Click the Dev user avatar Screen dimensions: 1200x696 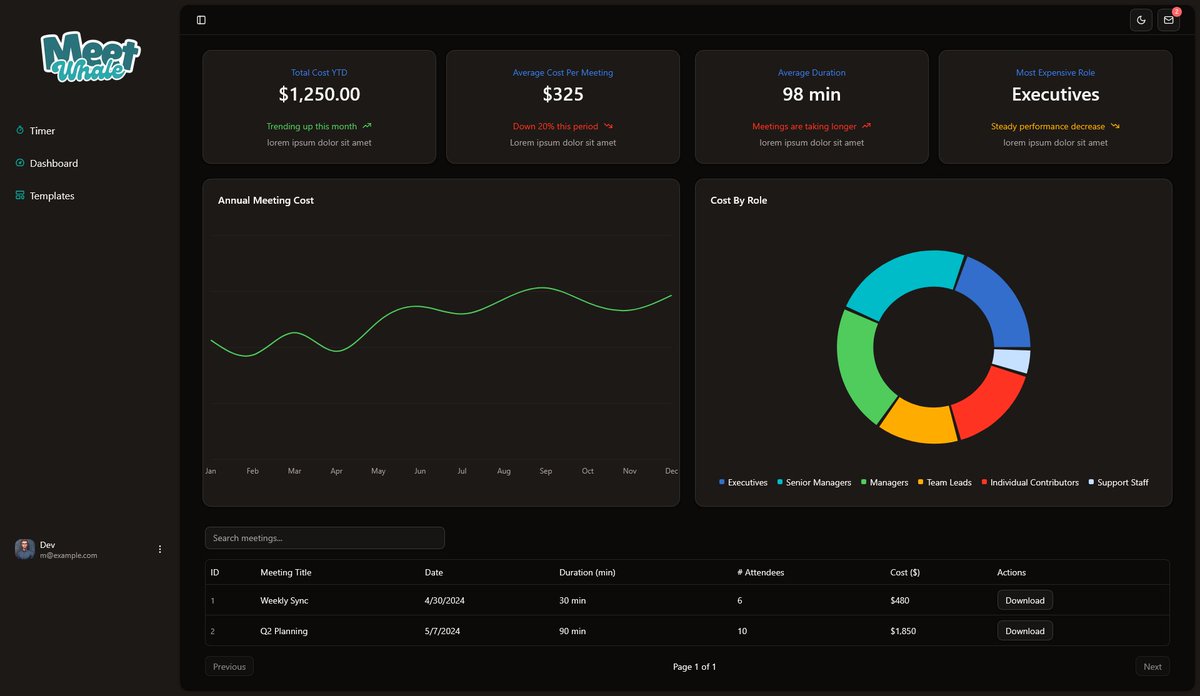[x=25, y=549]
